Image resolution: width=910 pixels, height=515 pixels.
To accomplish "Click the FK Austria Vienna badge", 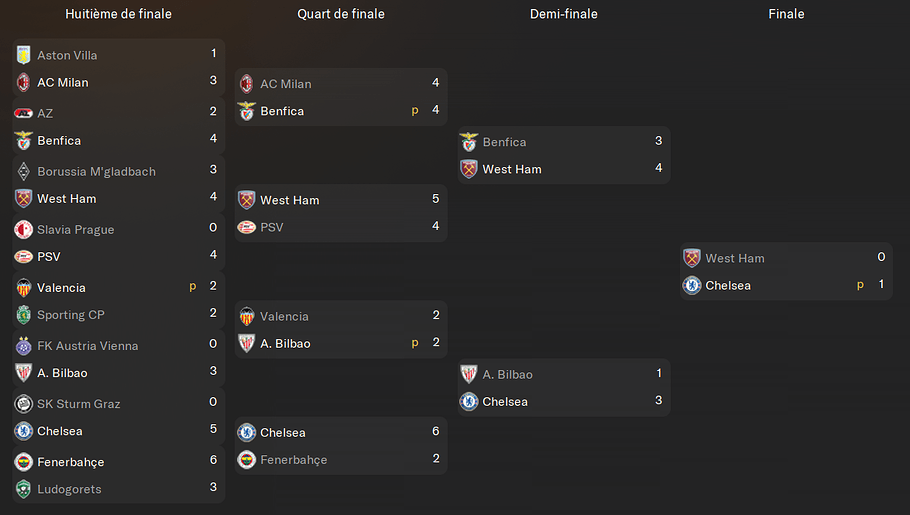I will [x=24, y=345].
